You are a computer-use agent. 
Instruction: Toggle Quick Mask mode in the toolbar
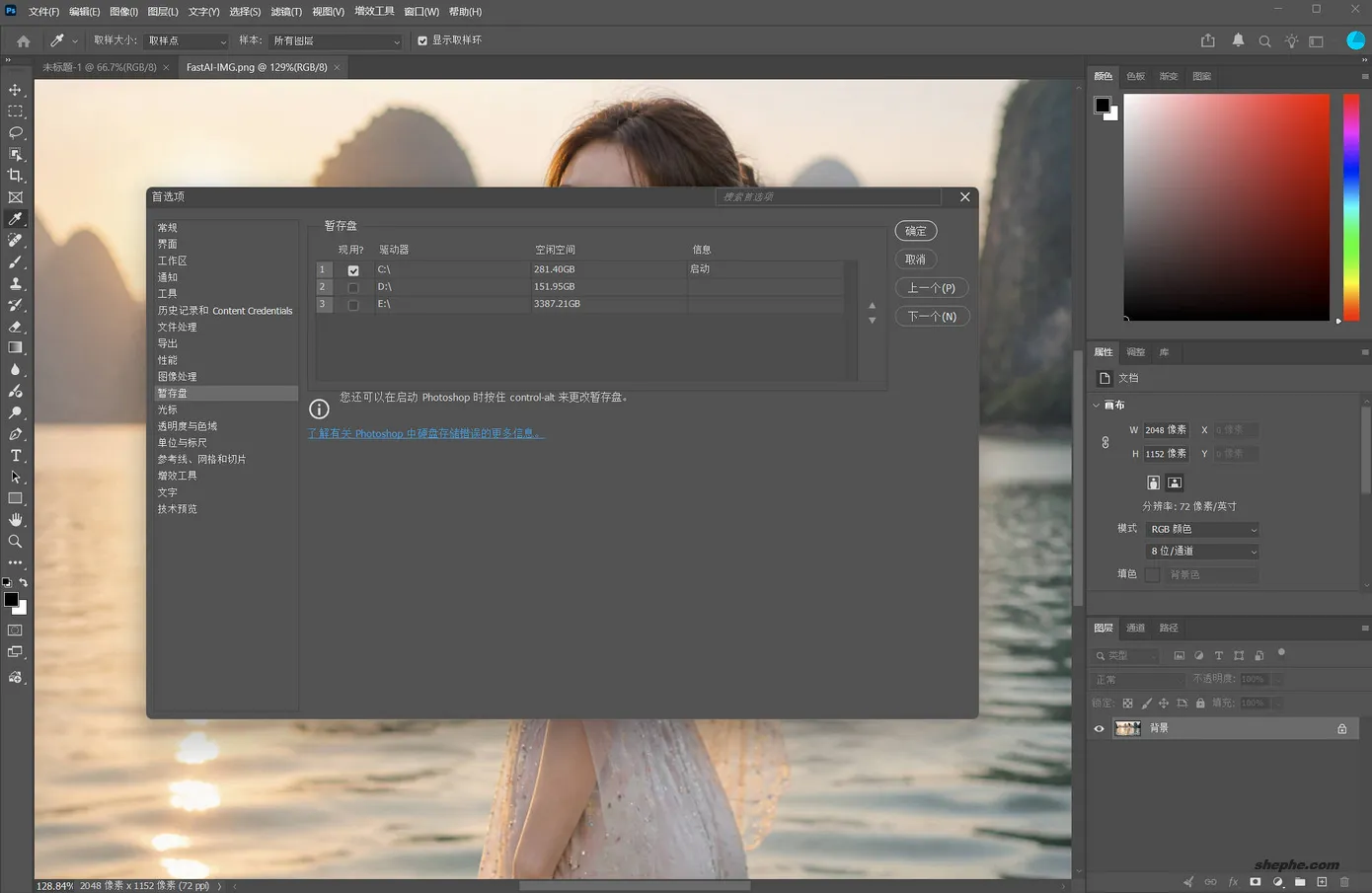click(x=15, y=631)
